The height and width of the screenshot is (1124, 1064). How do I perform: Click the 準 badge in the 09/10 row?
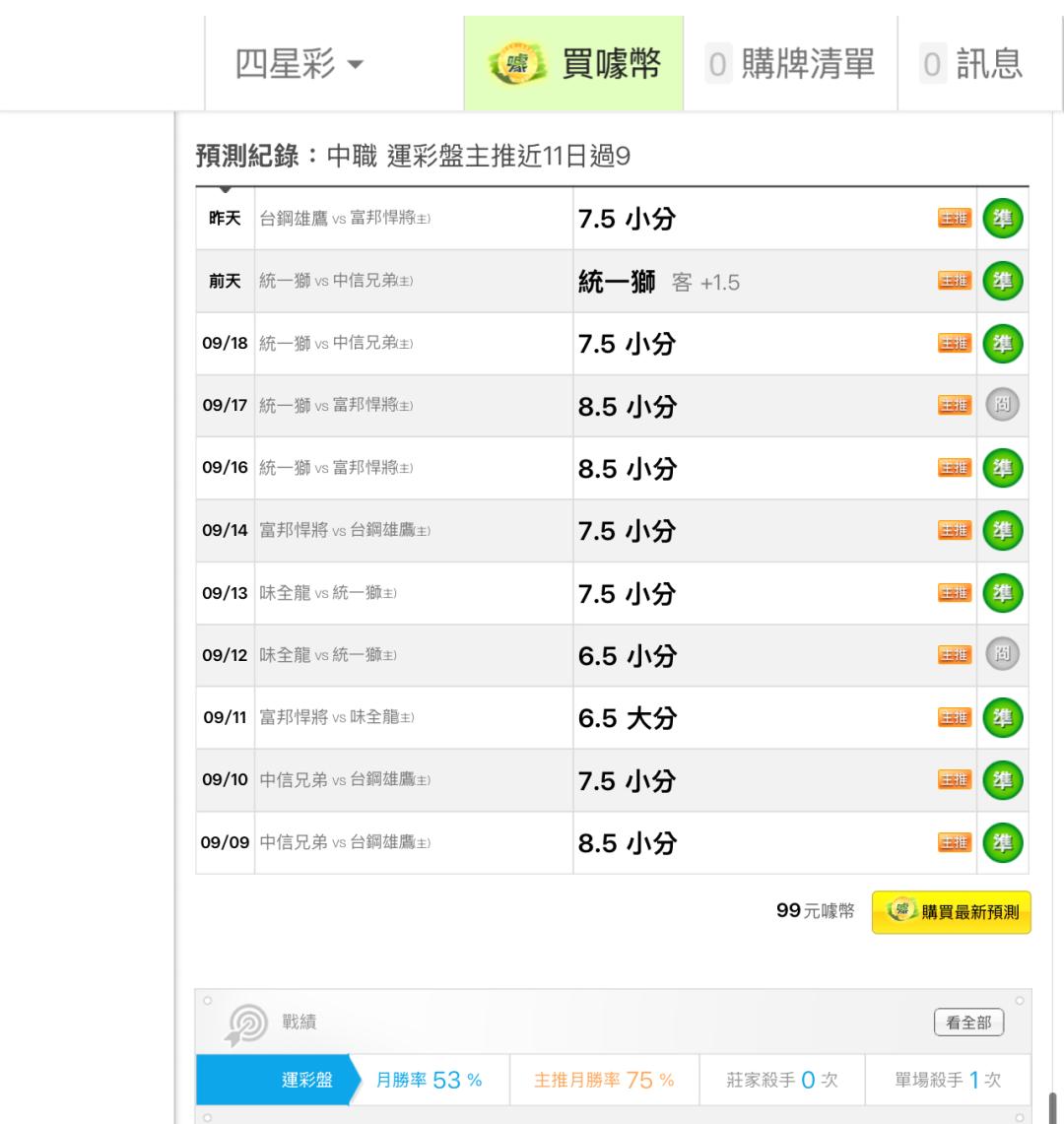pyautogui.click(x=1002, y=780)
